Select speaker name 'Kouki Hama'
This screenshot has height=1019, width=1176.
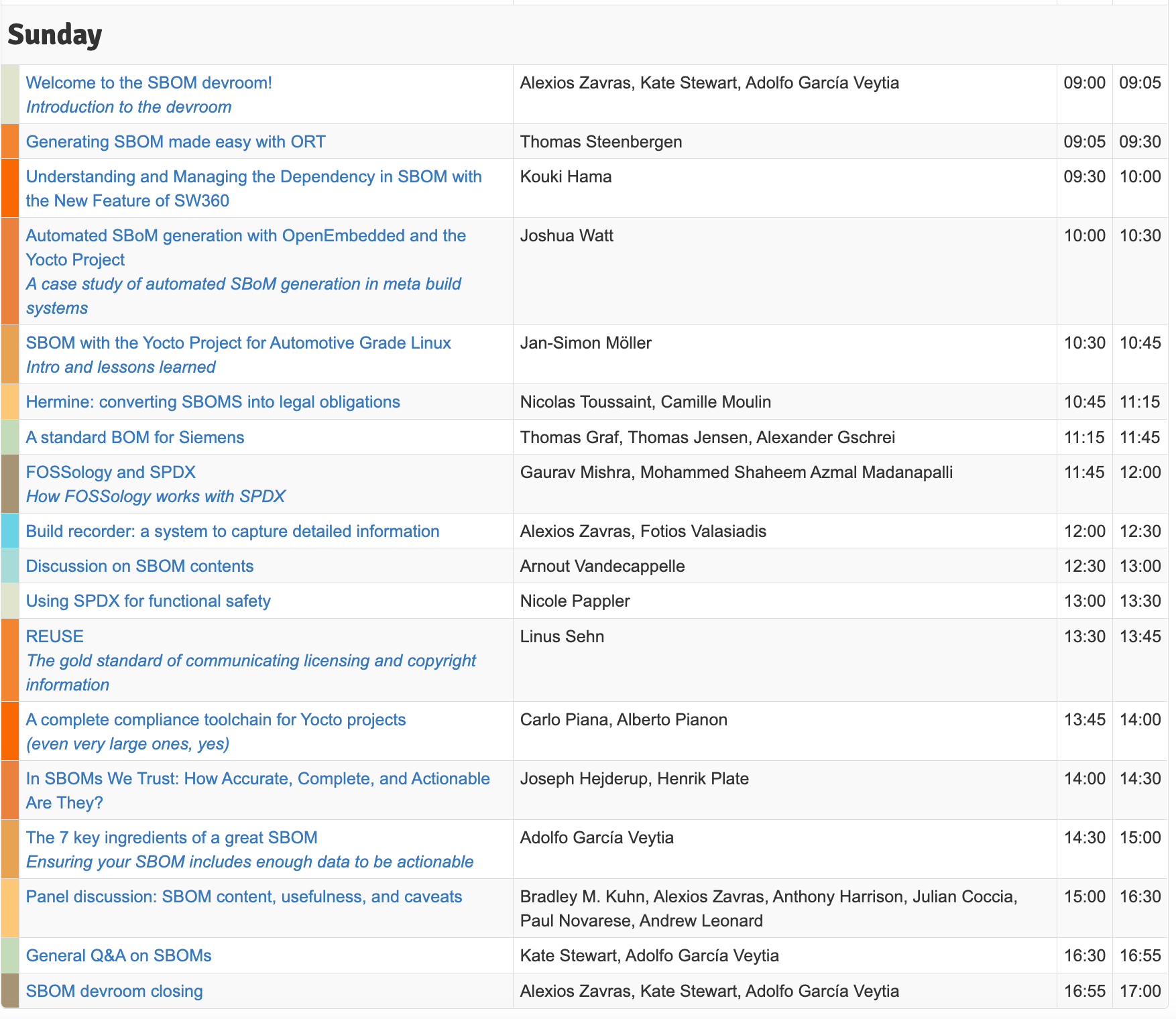pyautogui.click(x=566, y=176)
